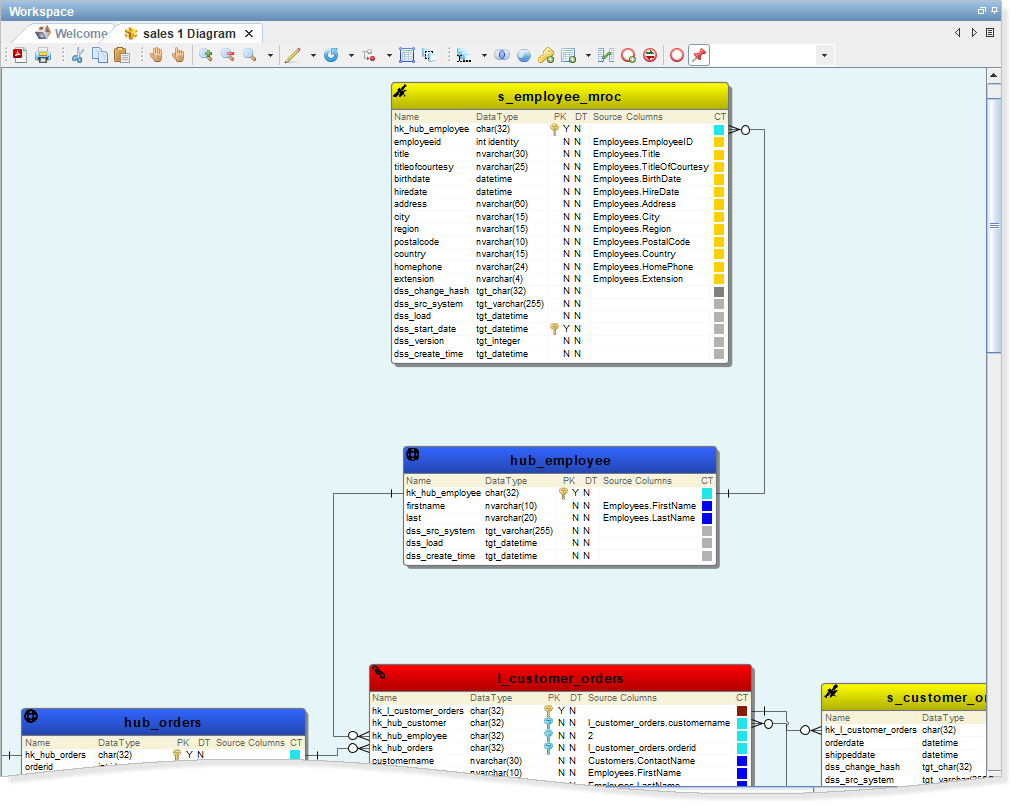
Task: Click the Paste clipboard icon
Action: (x=122, y=56)
